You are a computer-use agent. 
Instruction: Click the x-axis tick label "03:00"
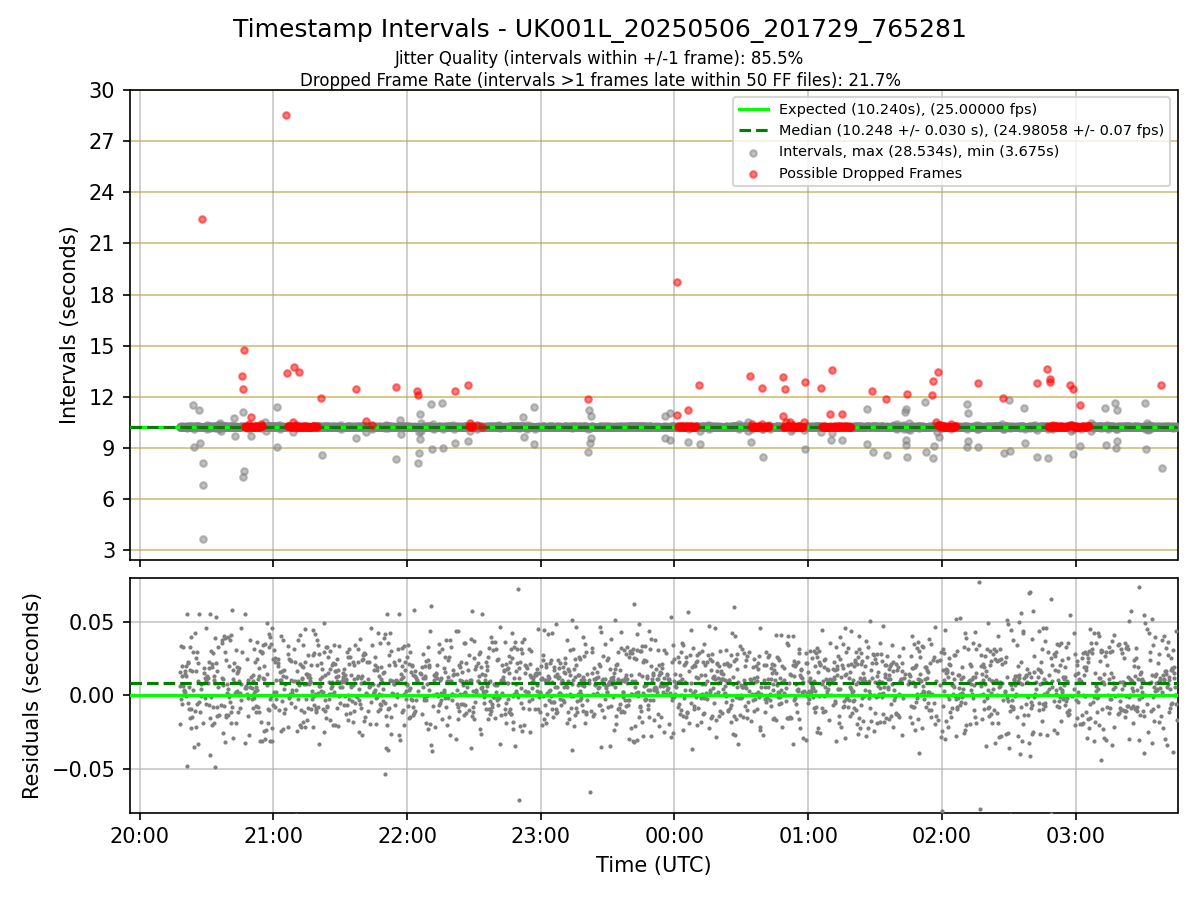(x=1075, y=836)
